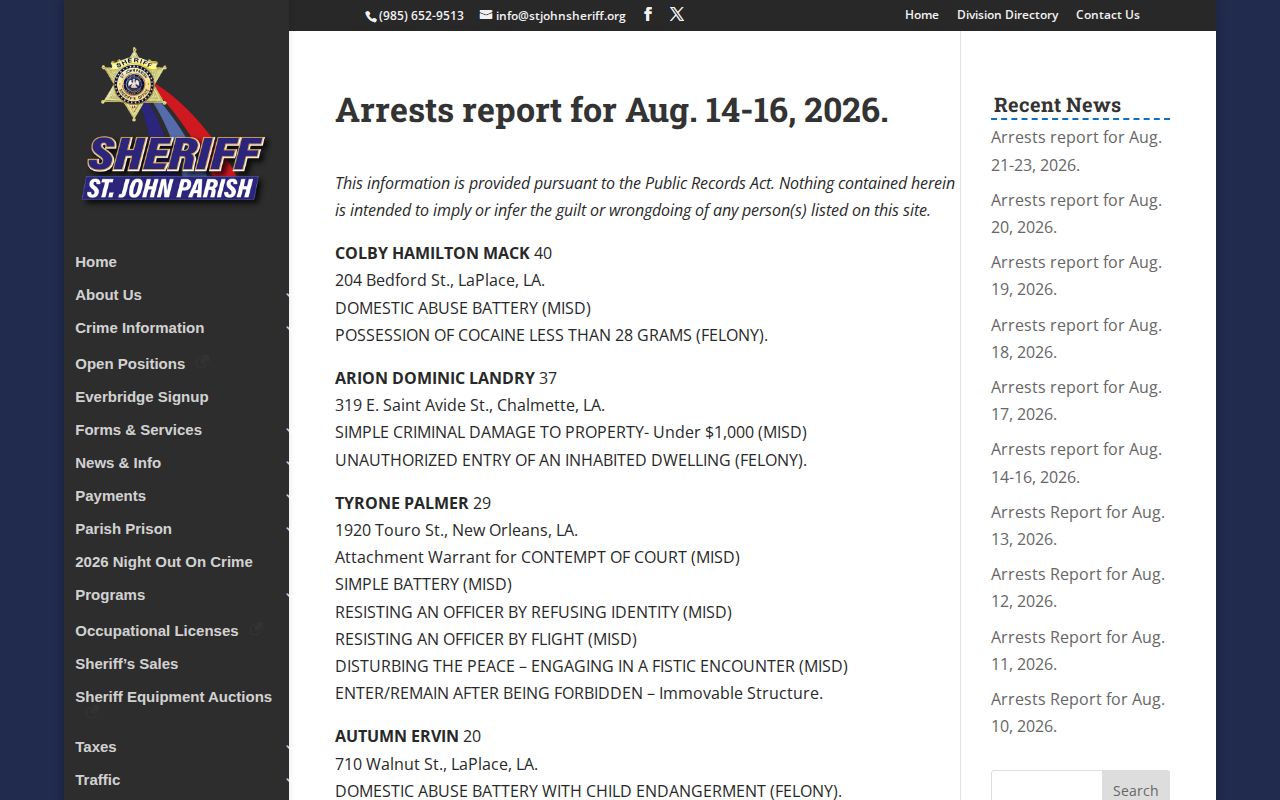The image size is (1280, 800).
Task: Open Home in top navigation bar
Action: tap(922, 15)
